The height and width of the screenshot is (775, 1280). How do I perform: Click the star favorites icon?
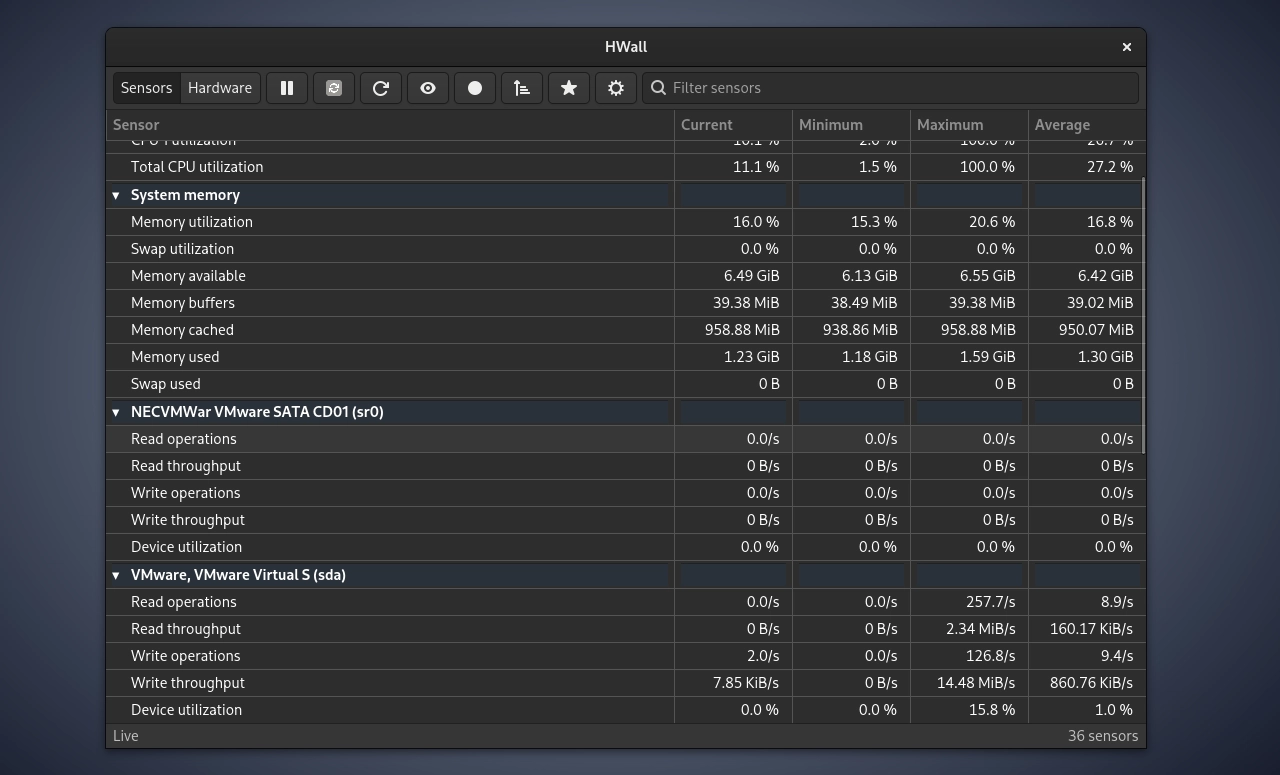point(569,88)
